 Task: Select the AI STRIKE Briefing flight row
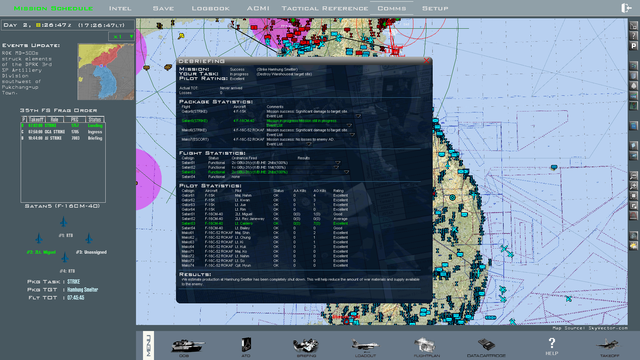62,138
